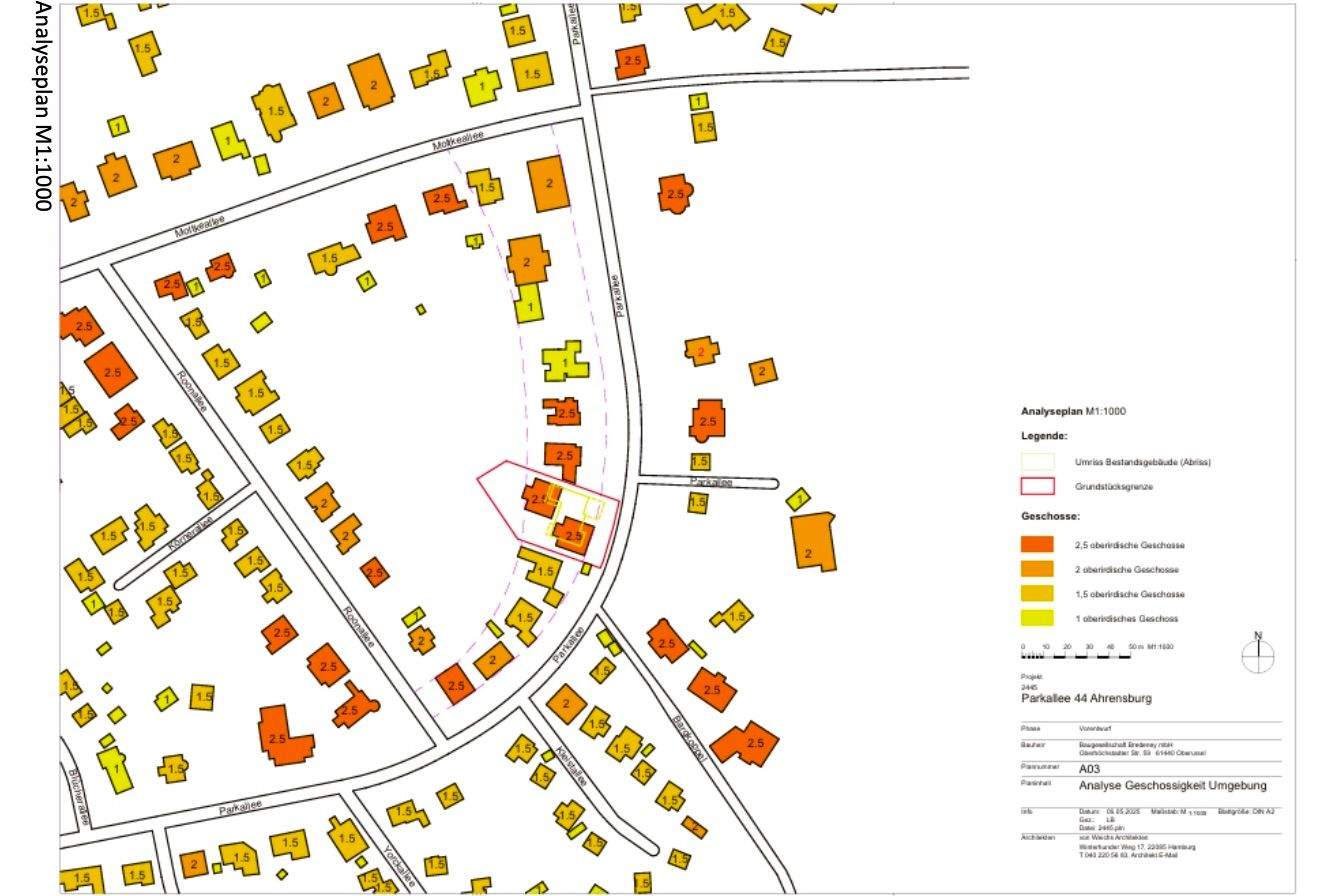Select the plan number A03
The width and height of the screenshot is (1344, 896).
click(1091, 769)
